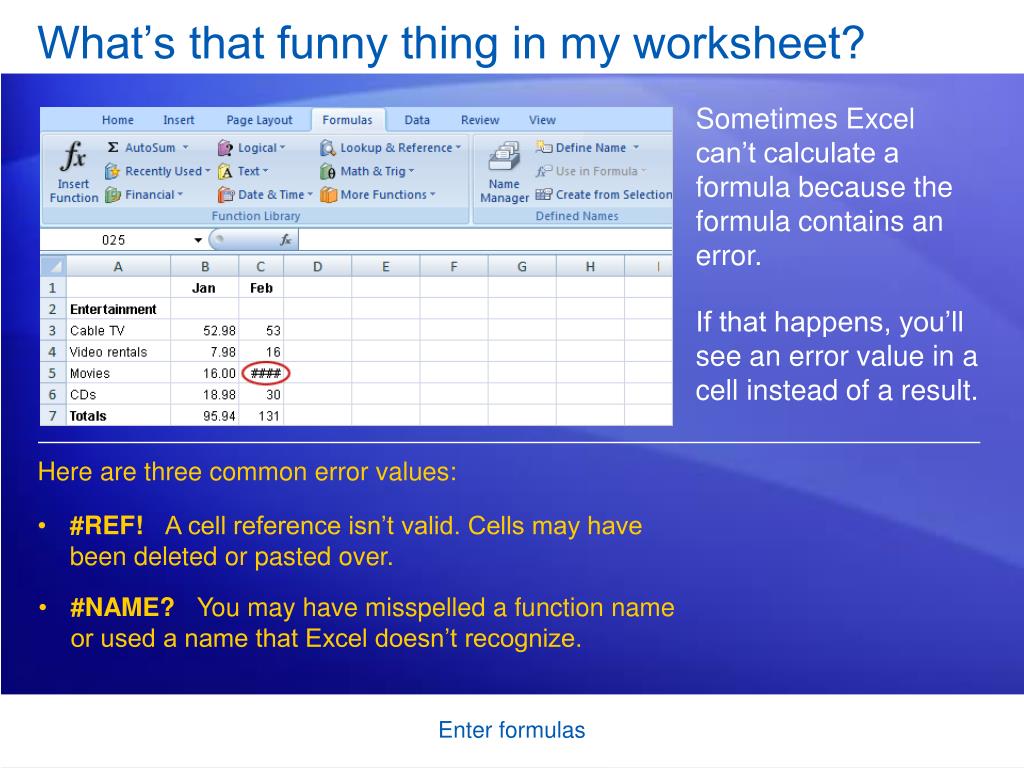This screenshot has width=1024, height=768.
Task: Click the 7.98 value cell
Action: click(x=204, y=352)
